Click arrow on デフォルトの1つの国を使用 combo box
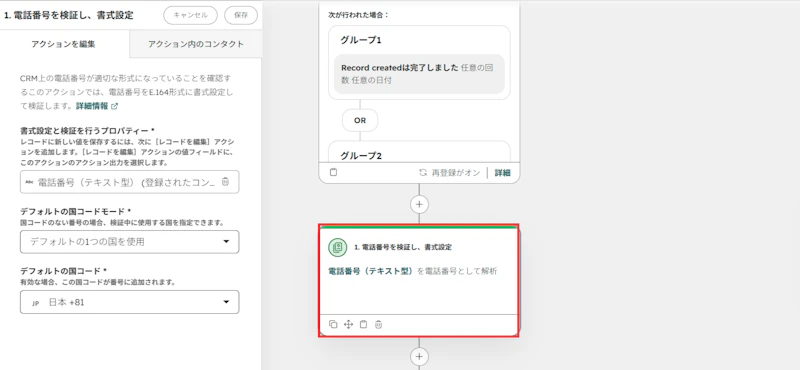Viewport: 800px width, 370px height. click(227, 242)
